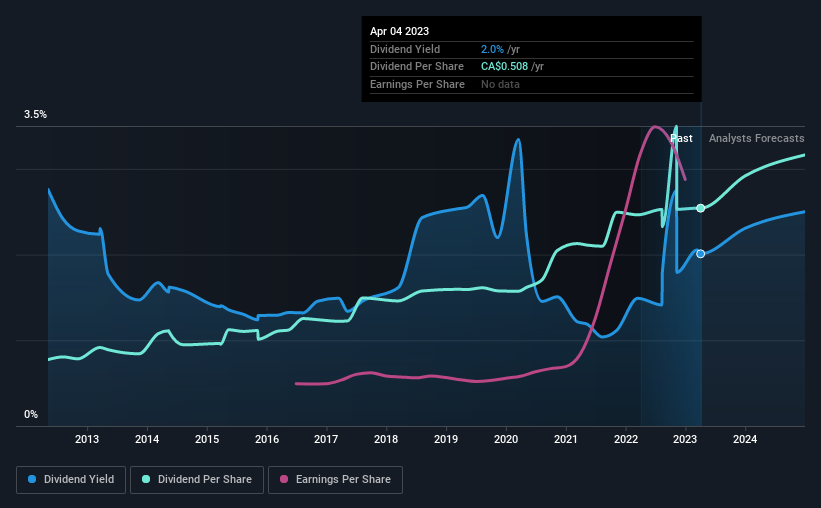This screenshot has width=821, height=508.
Task: Click the Apr 04 2023 tooltip date
Action: click(x=400, y=31)
